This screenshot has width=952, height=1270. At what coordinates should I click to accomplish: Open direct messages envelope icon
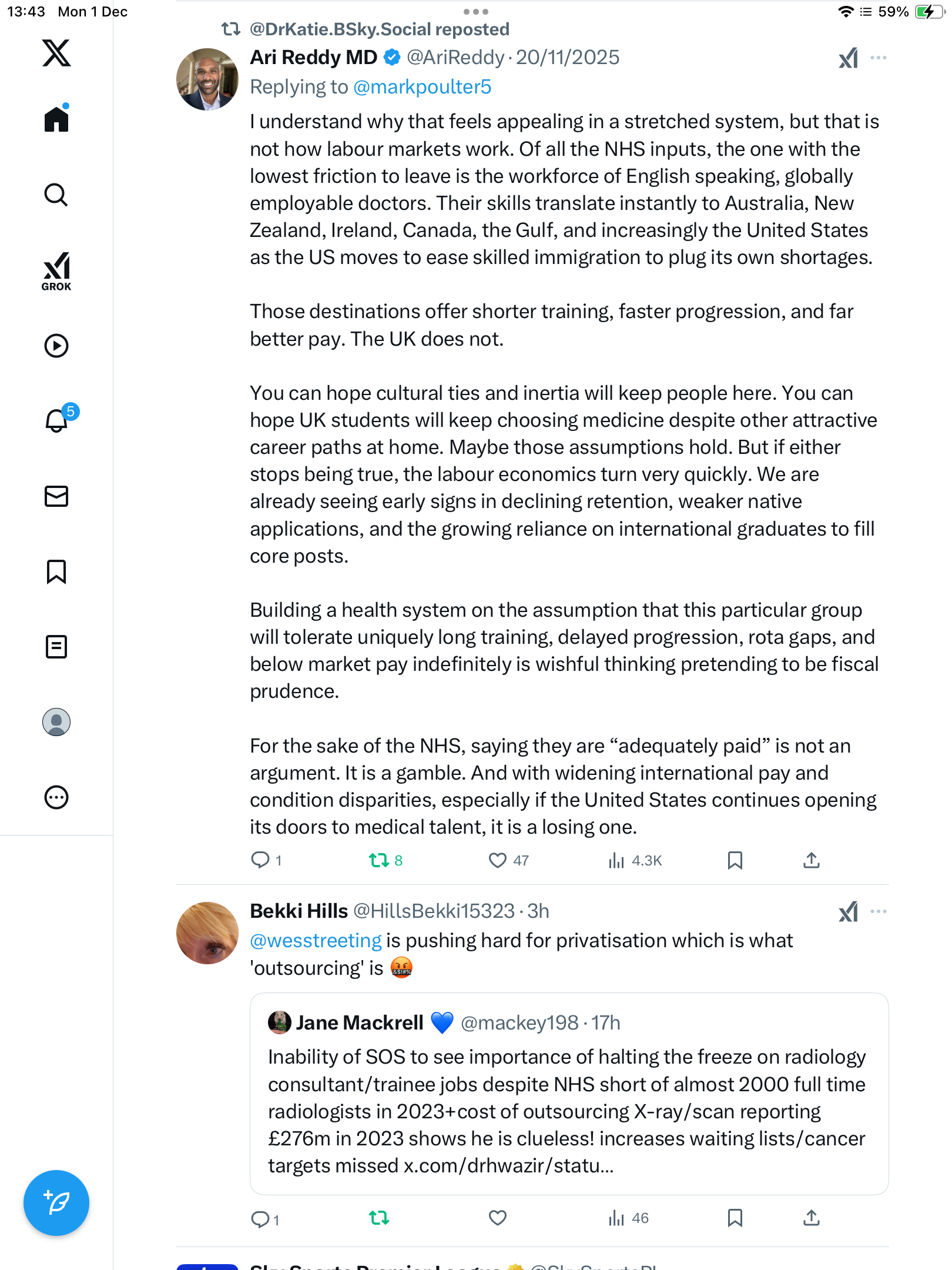(56, 496)
